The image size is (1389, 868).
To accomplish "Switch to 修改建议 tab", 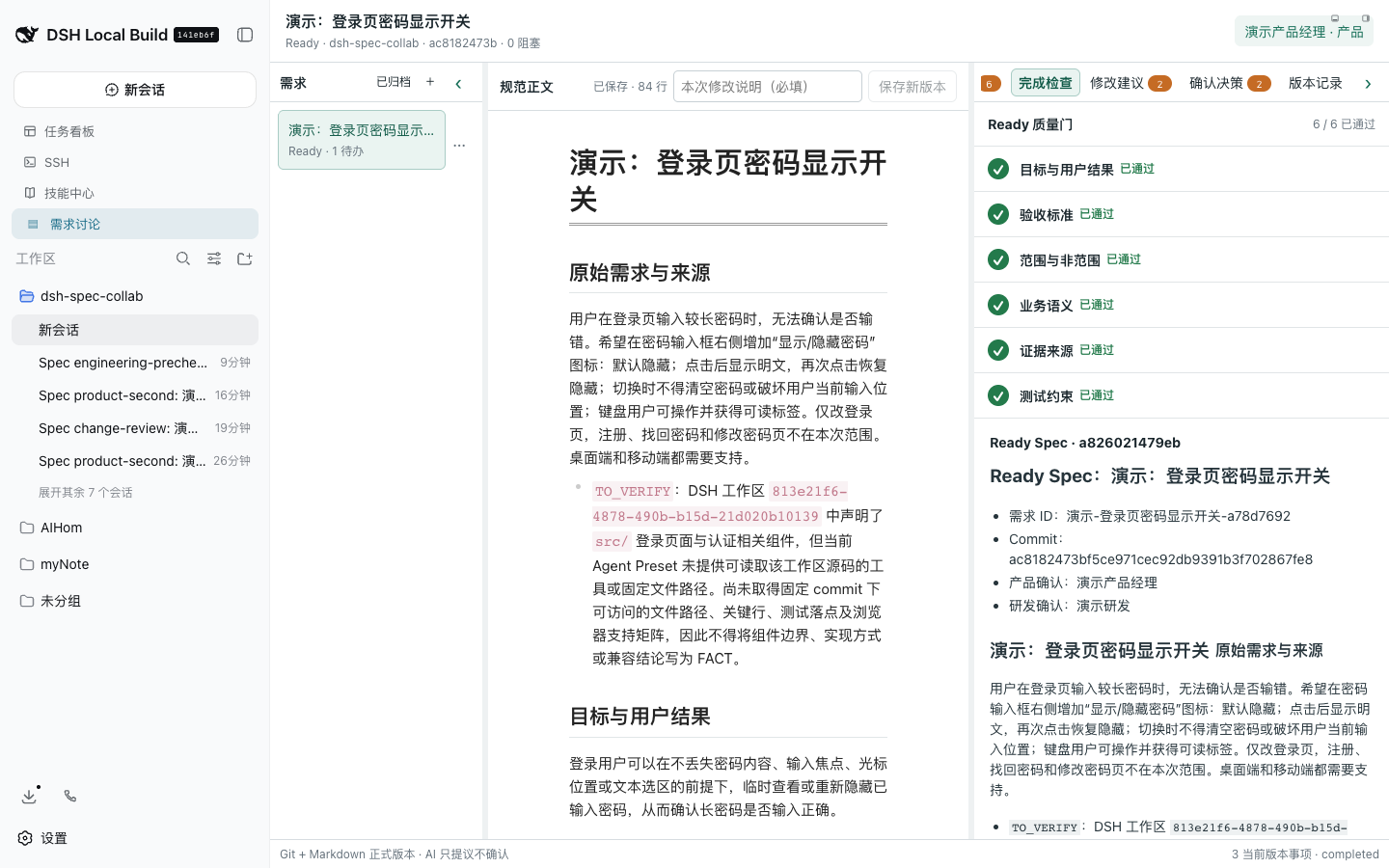I will click(1130, 83).
